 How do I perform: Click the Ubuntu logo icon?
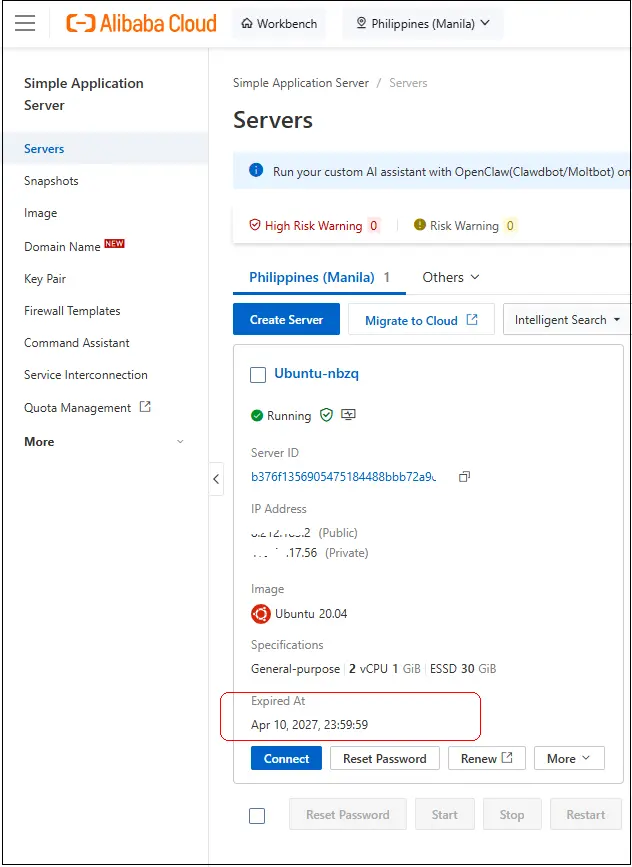(260, 614)
